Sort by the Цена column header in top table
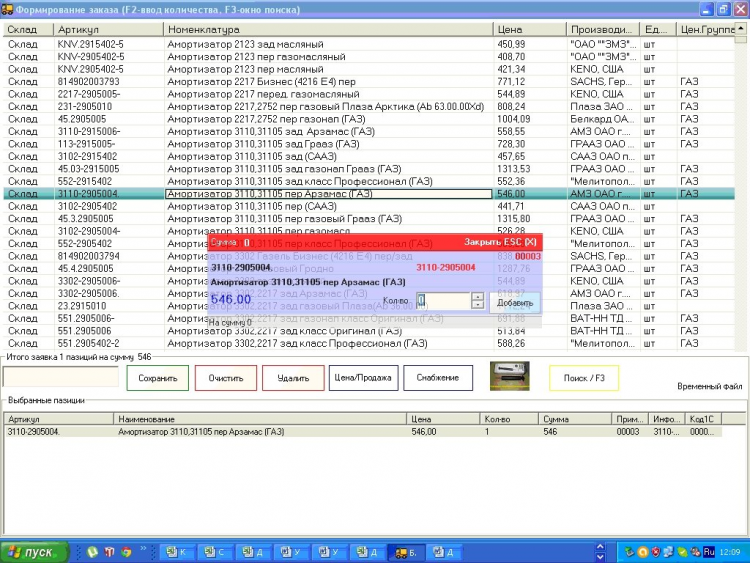Image resolution: width=750 pixels, height=563 pixels. pos(529,30)
